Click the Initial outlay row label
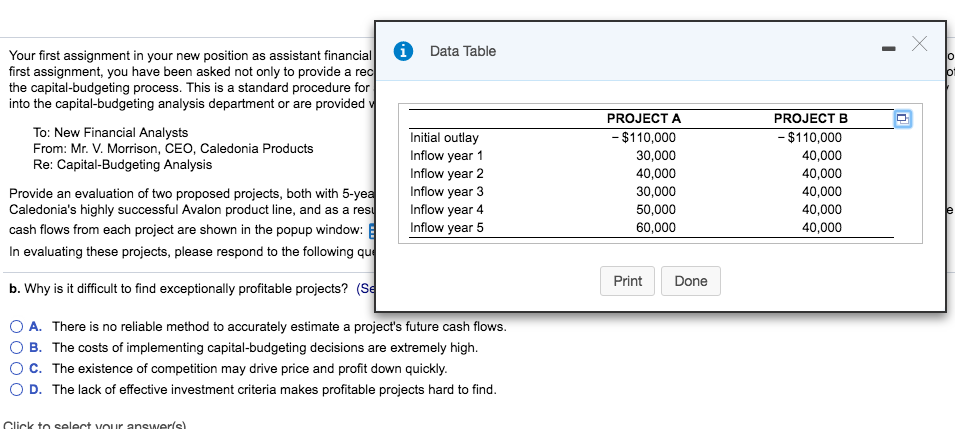The height and width of the screenshot is (429, 955). pos(444,138)
